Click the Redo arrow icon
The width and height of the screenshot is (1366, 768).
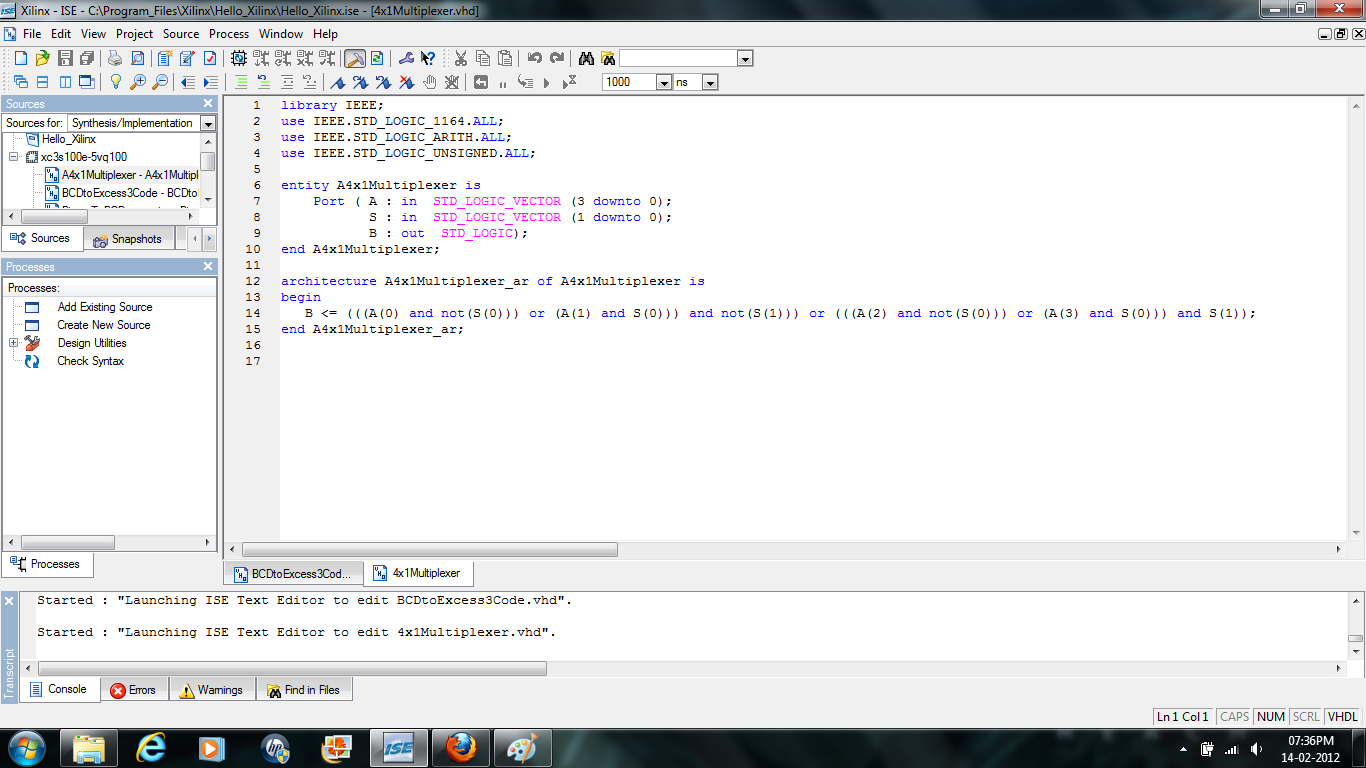tap(556, 58)
